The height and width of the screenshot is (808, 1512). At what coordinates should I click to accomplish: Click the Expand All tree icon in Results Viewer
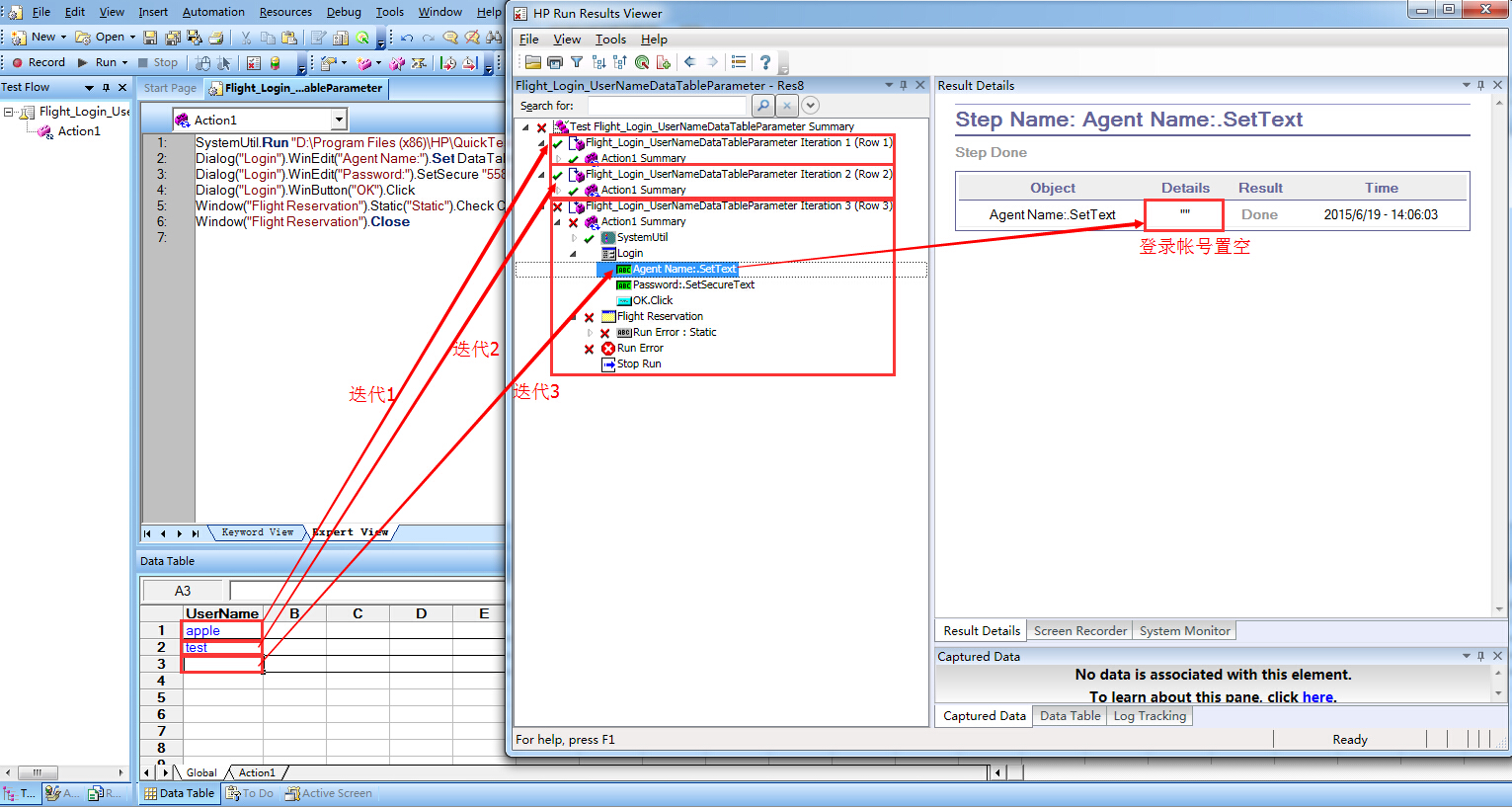click(598, 62)
